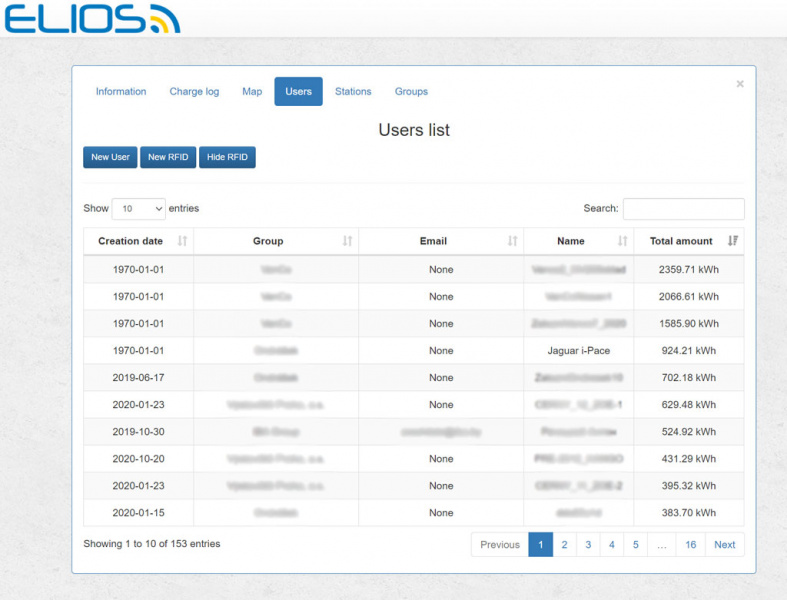
Task: Open the Groups tab
Action: [411, 91]
